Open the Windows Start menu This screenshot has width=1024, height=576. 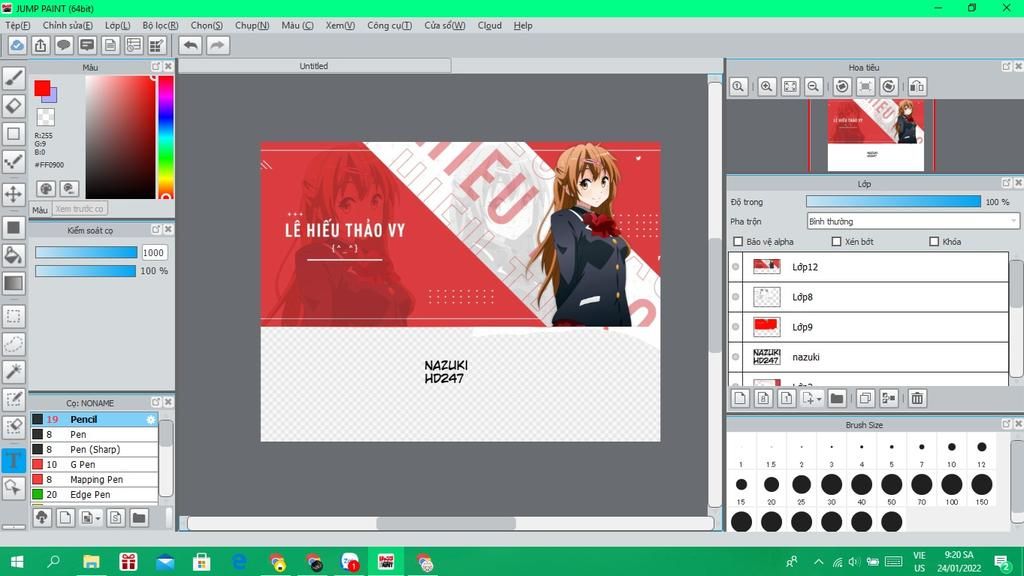[x=17, y=562]
